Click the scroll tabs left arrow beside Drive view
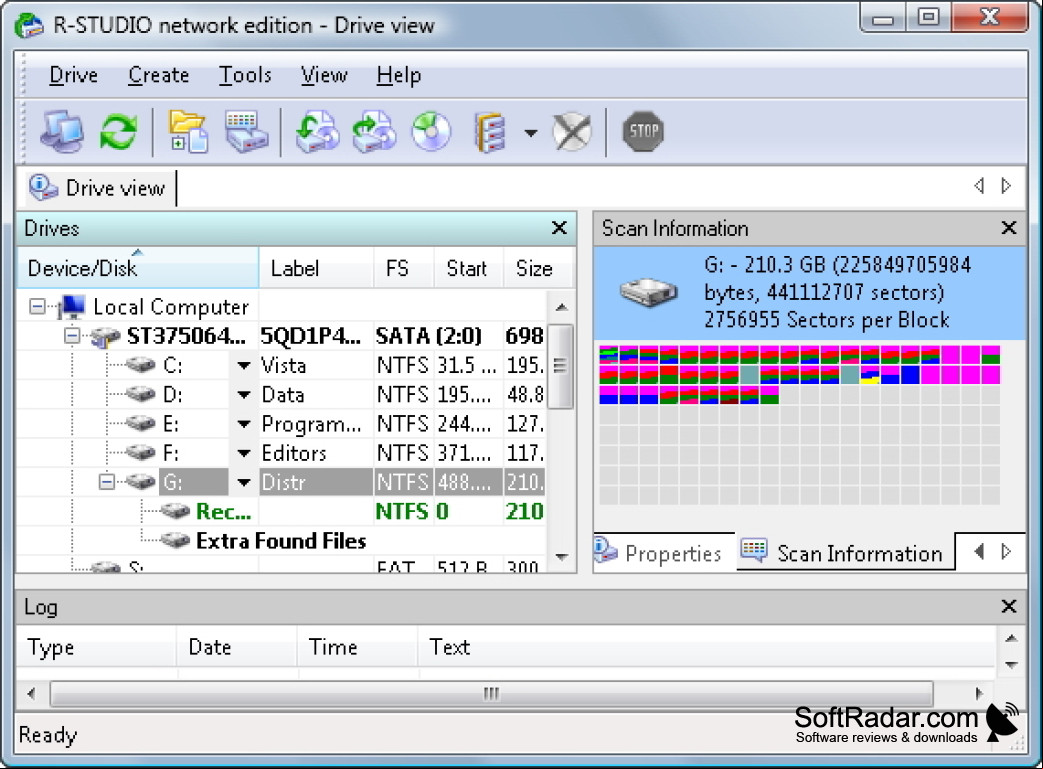 pos(979,186)
